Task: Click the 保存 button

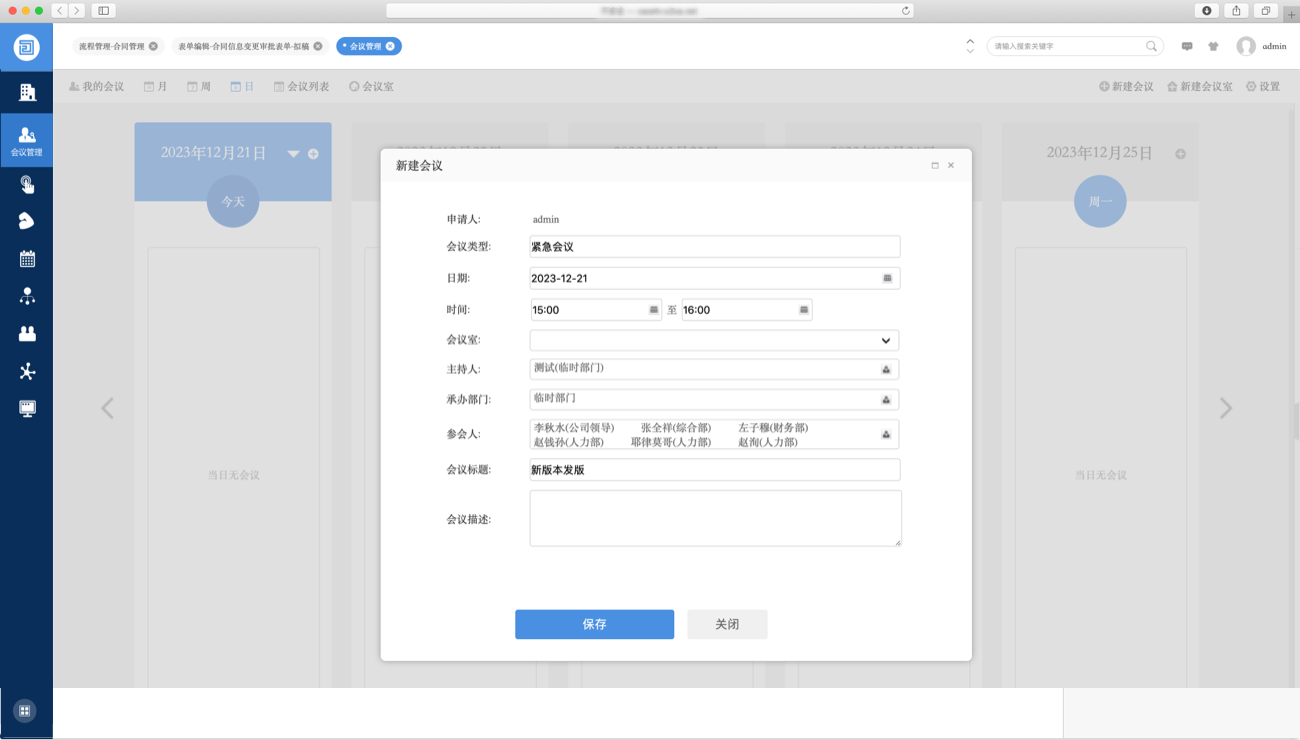Action: [594, 624]
